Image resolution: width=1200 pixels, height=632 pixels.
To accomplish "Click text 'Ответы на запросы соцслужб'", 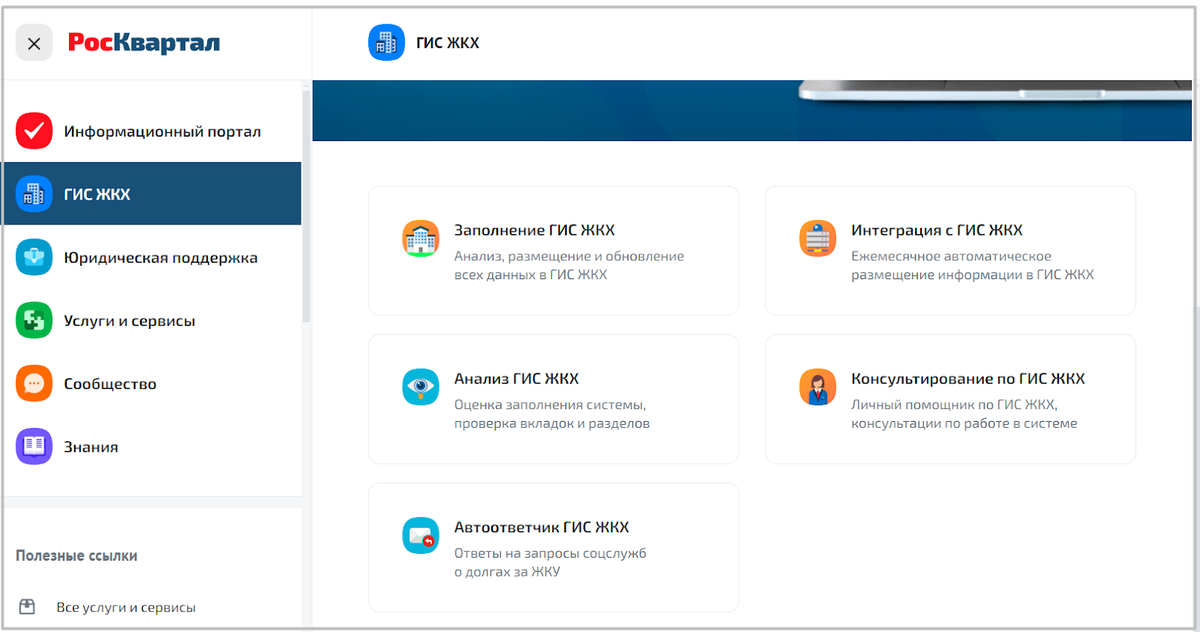I will tap(551, 553).
